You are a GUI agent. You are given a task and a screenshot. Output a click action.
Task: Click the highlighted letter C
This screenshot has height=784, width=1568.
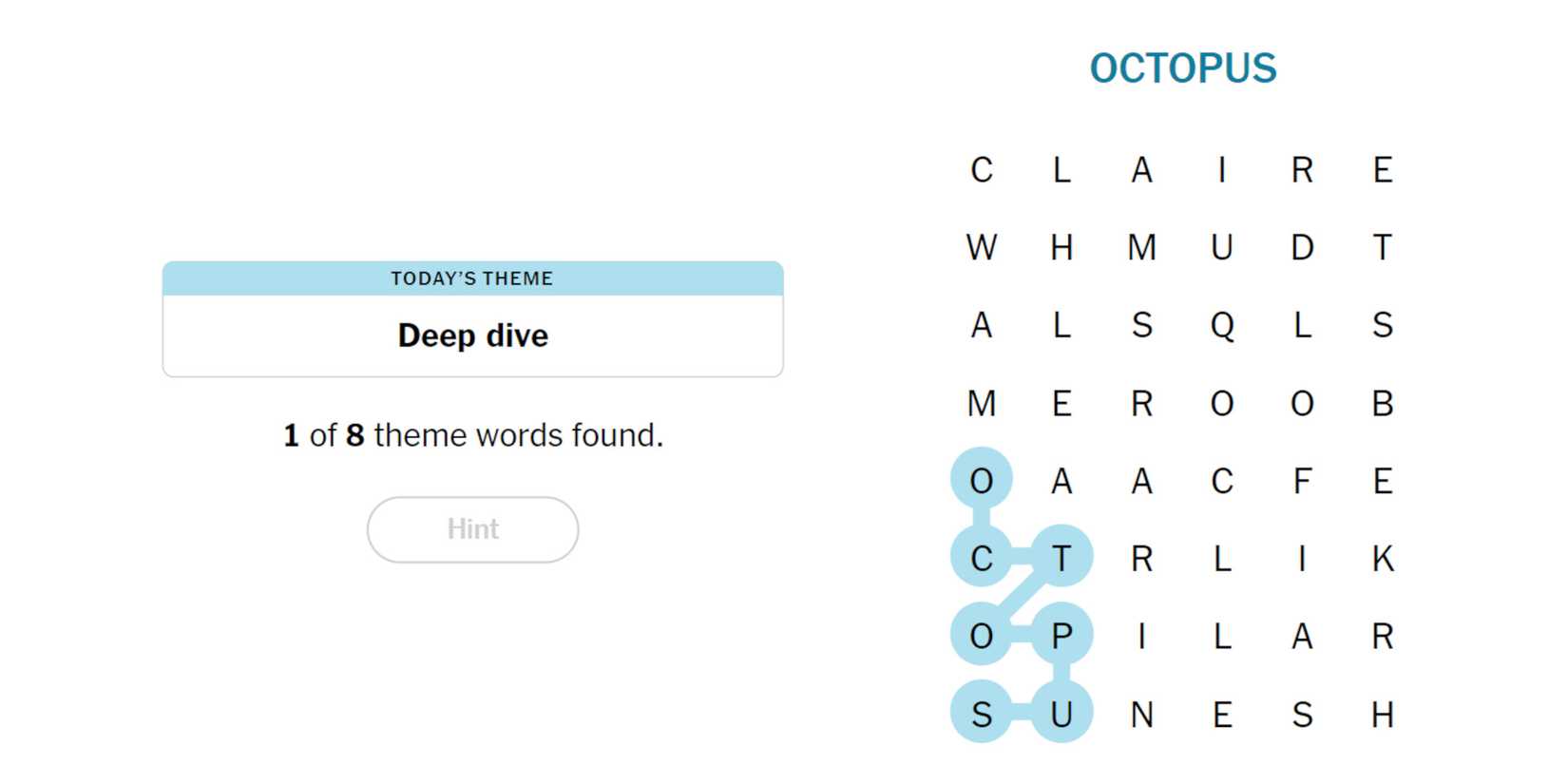coord(982,559)
